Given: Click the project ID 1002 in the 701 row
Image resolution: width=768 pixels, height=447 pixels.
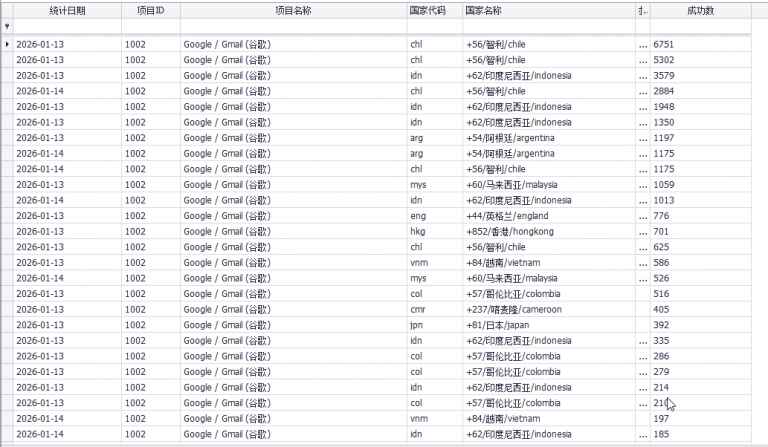Looking at the screenshot, I should point(151,232).
